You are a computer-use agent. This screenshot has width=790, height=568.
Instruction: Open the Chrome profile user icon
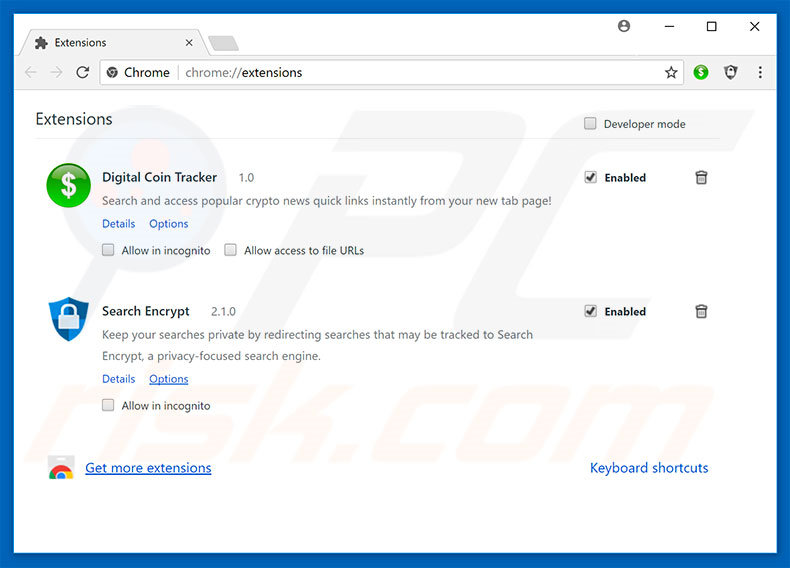pyautogui.click(x=624, y=26)
